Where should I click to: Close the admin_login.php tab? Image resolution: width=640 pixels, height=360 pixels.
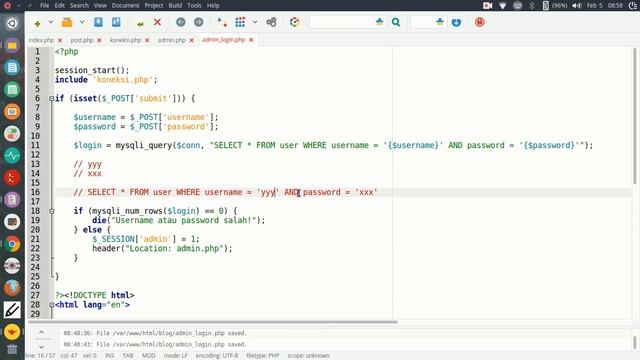(251, 40)
